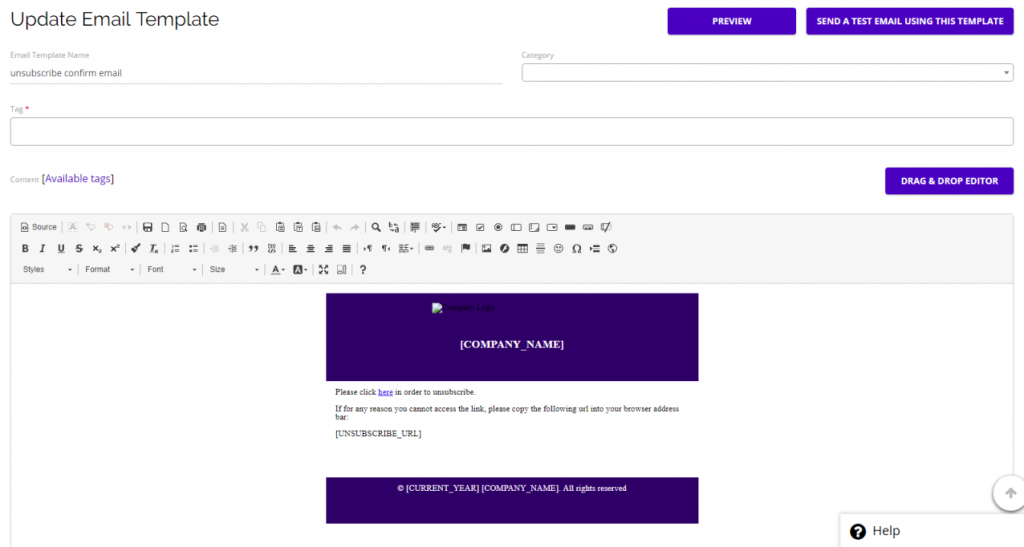This screenshot has height=547, width=1024.
Task: Click the Select All icon
Action: [415, 227]
